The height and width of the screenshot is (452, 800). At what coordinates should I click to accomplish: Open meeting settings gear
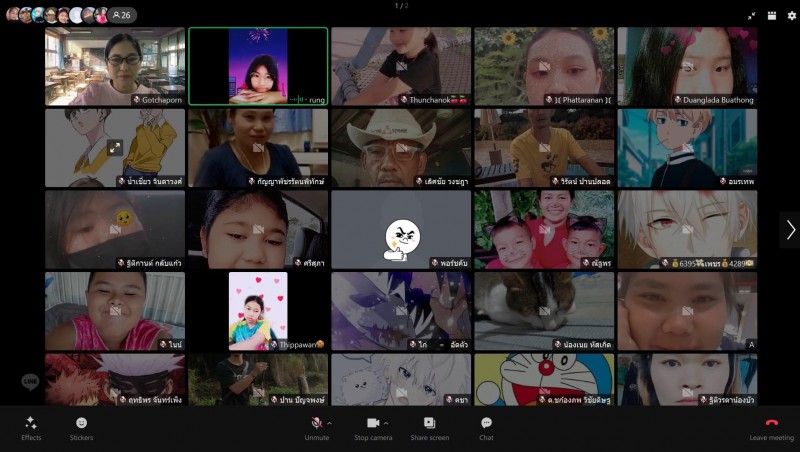(x=789, y=15)
